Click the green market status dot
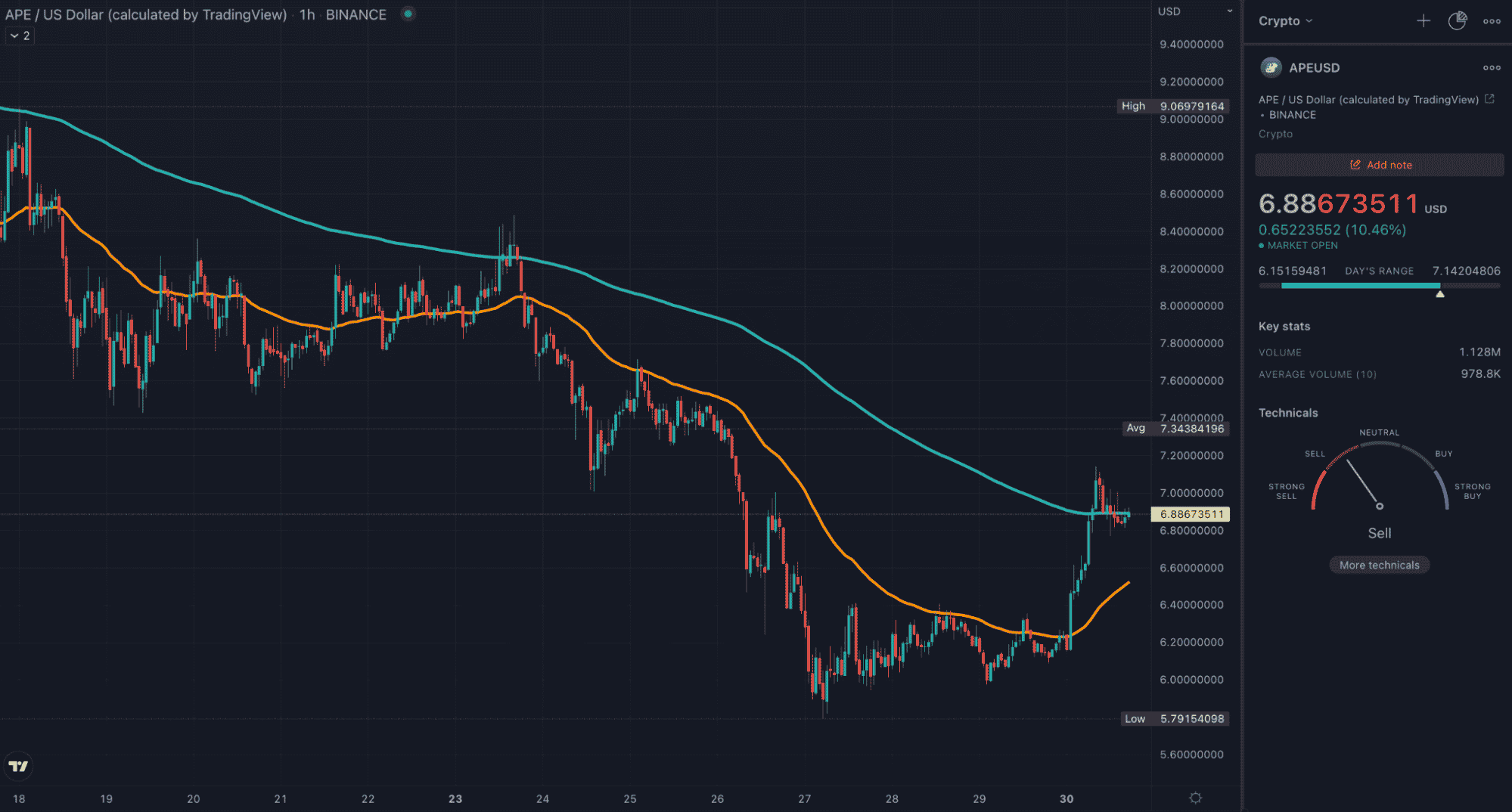Screen dimensions: 1512x812 (x=408, y=14)
